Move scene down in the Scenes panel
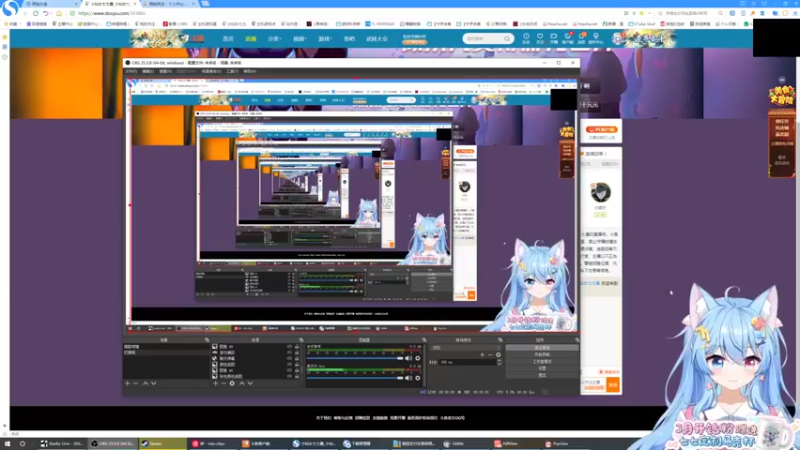Screen dimensions: 800x450 click(x=154, y=383)
